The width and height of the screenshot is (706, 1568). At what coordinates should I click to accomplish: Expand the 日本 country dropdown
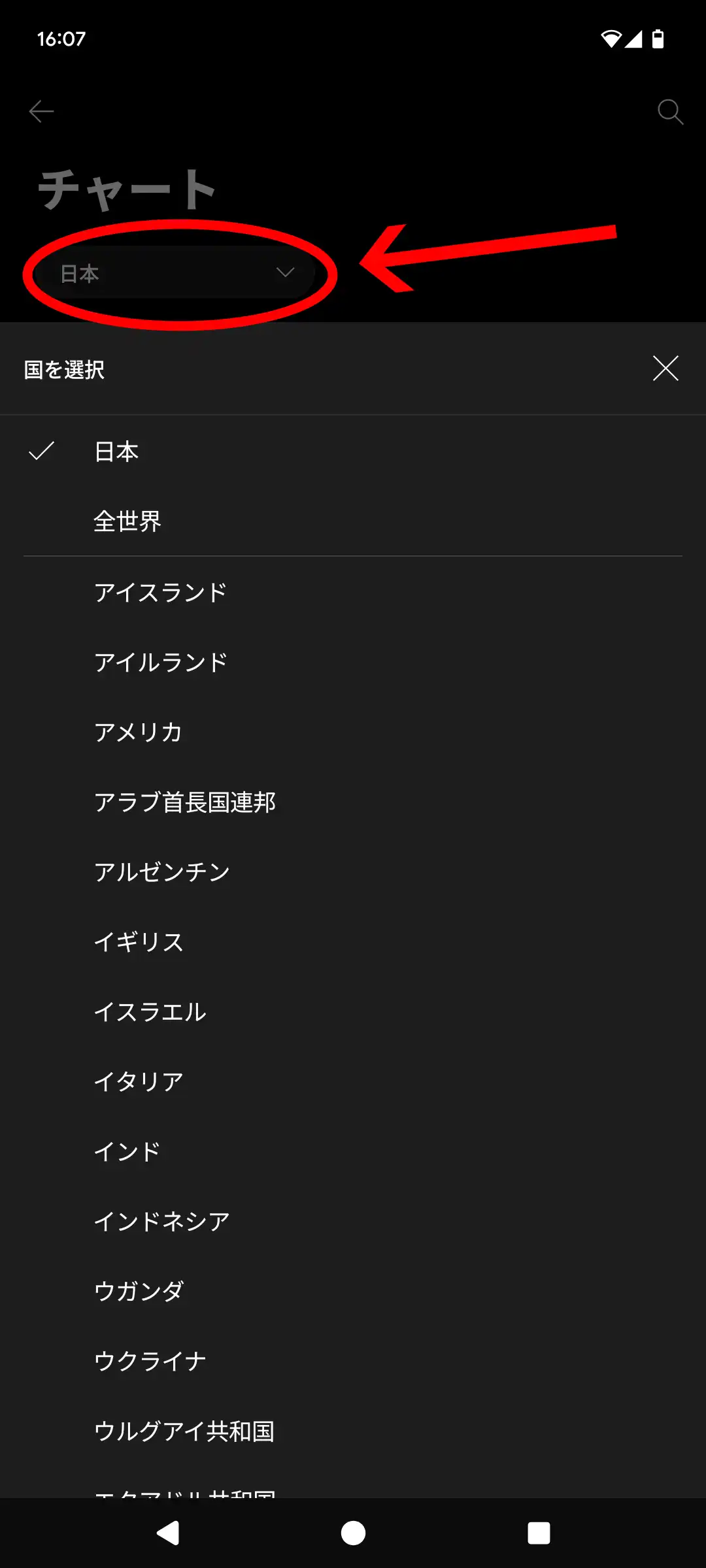176,273
